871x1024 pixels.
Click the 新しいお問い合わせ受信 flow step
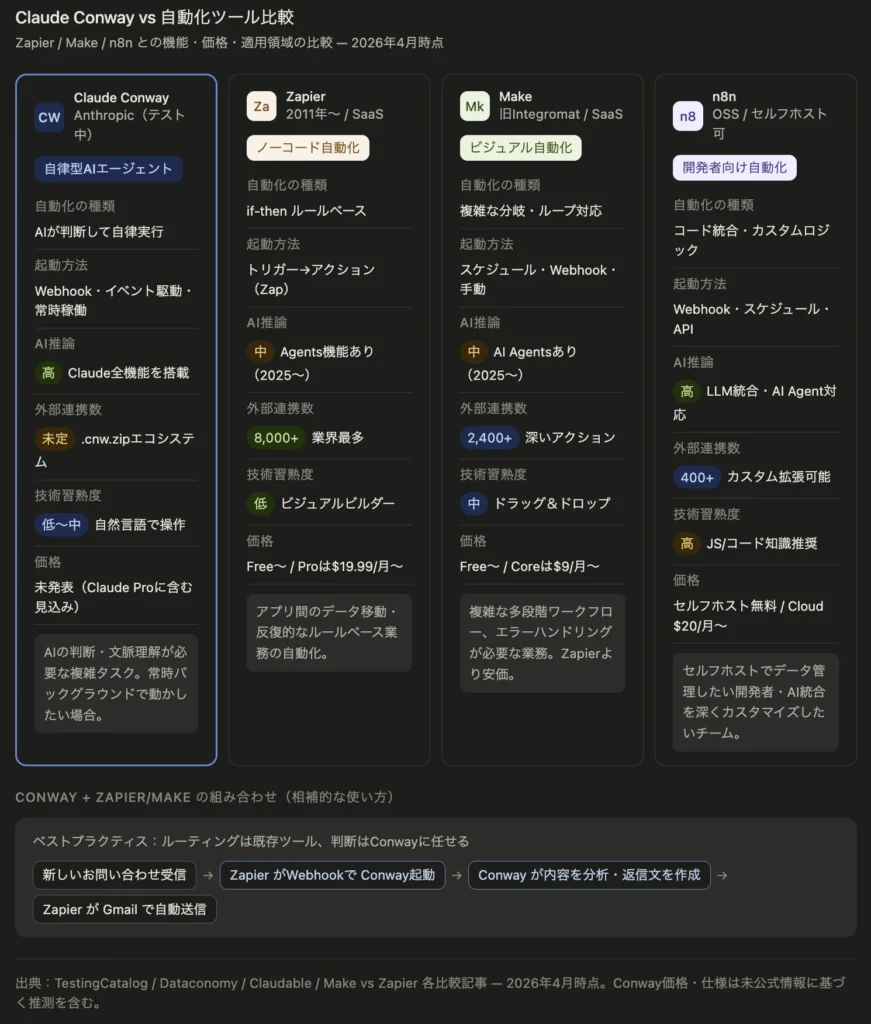114,875
